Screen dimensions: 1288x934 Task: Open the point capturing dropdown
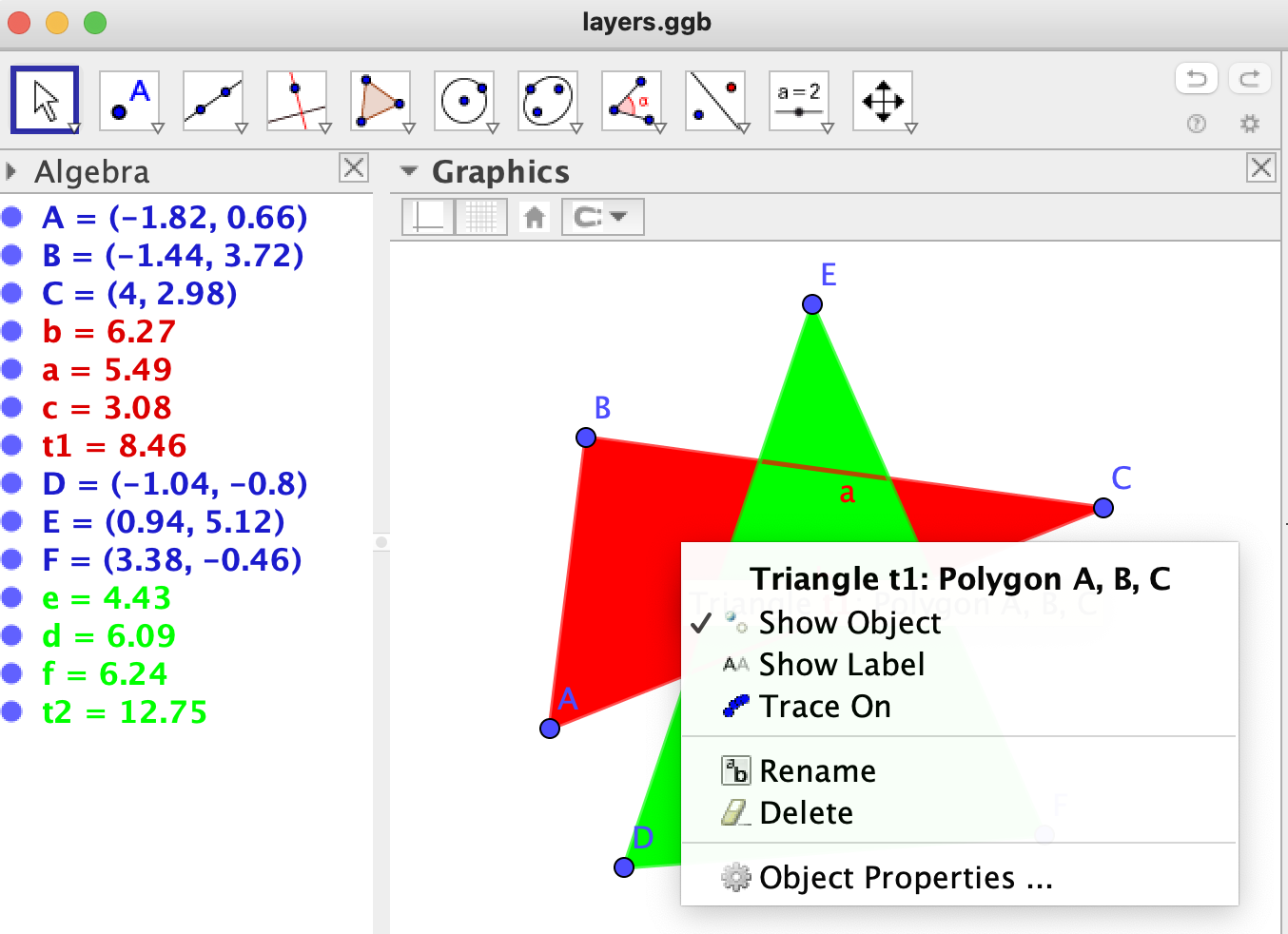602,217
